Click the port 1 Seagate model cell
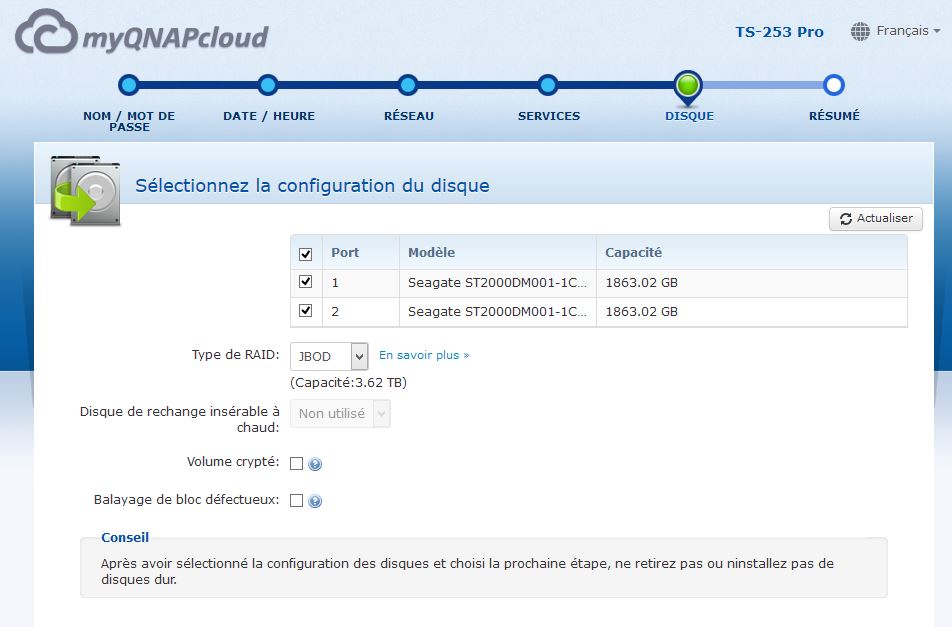The image size is (952, 627). coord(497,282)
